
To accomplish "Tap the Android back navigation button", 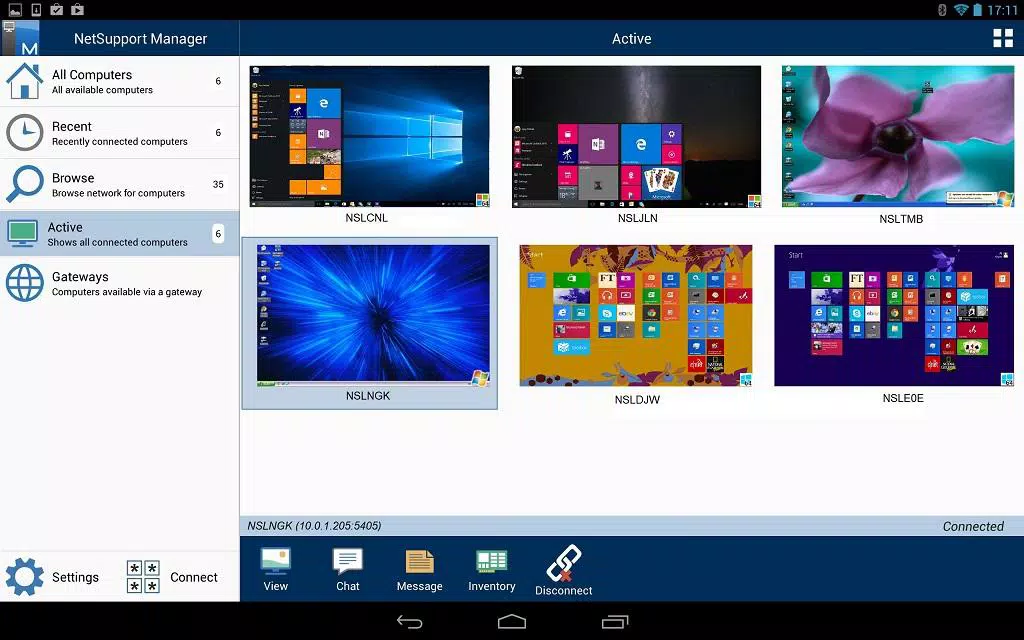I will (x=409, y=622).
